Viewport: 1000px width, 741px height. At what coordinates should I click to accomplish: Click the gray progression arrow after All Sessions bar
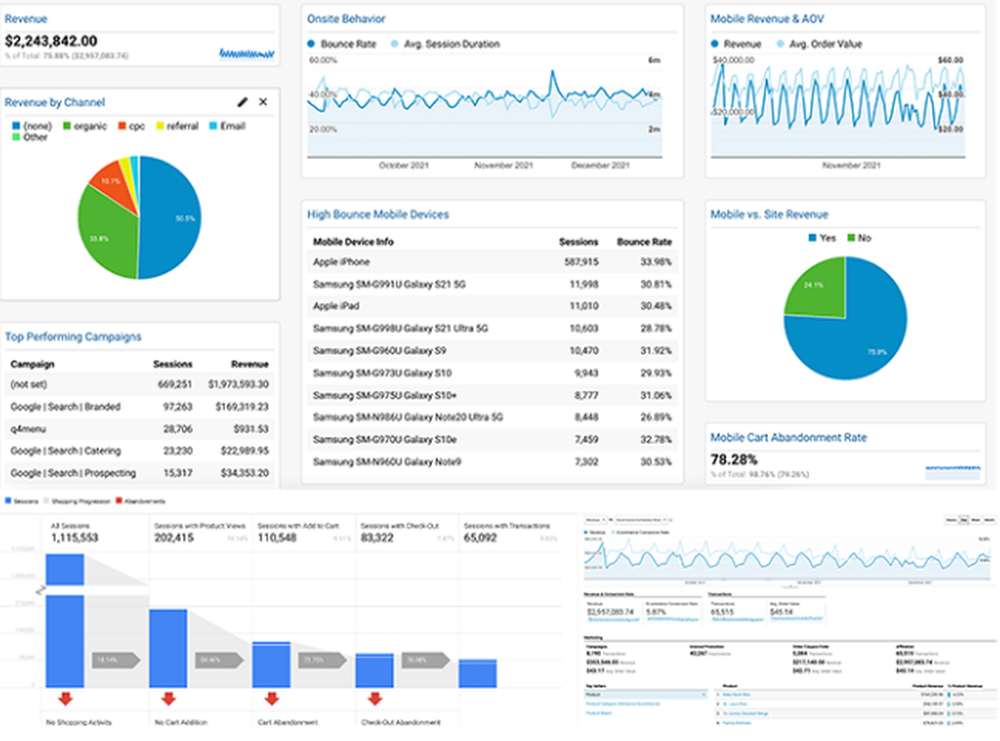click(116, 660)
